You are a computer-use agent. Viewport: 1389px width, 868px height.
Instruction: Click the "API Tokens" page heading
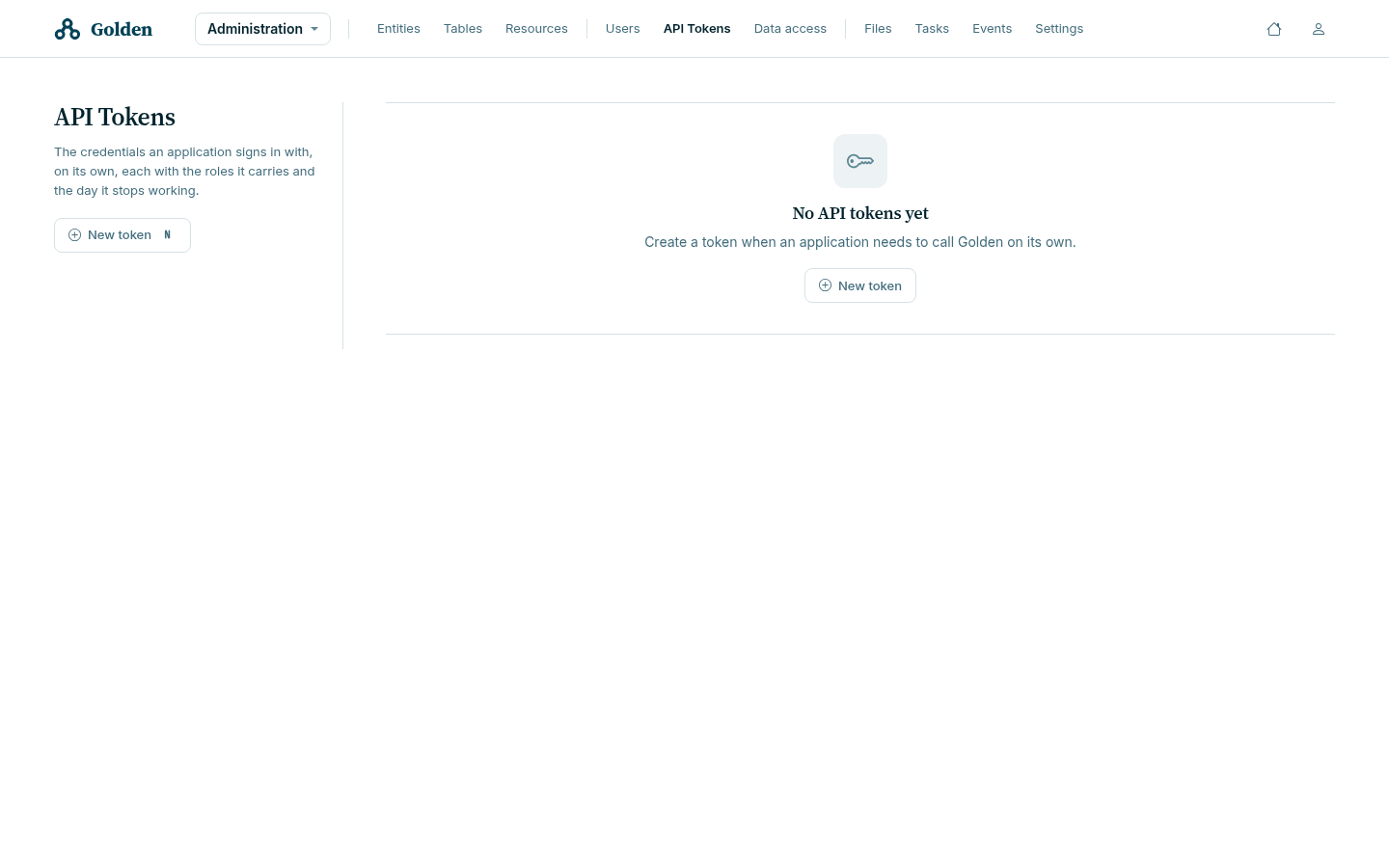tap(115, 117)
